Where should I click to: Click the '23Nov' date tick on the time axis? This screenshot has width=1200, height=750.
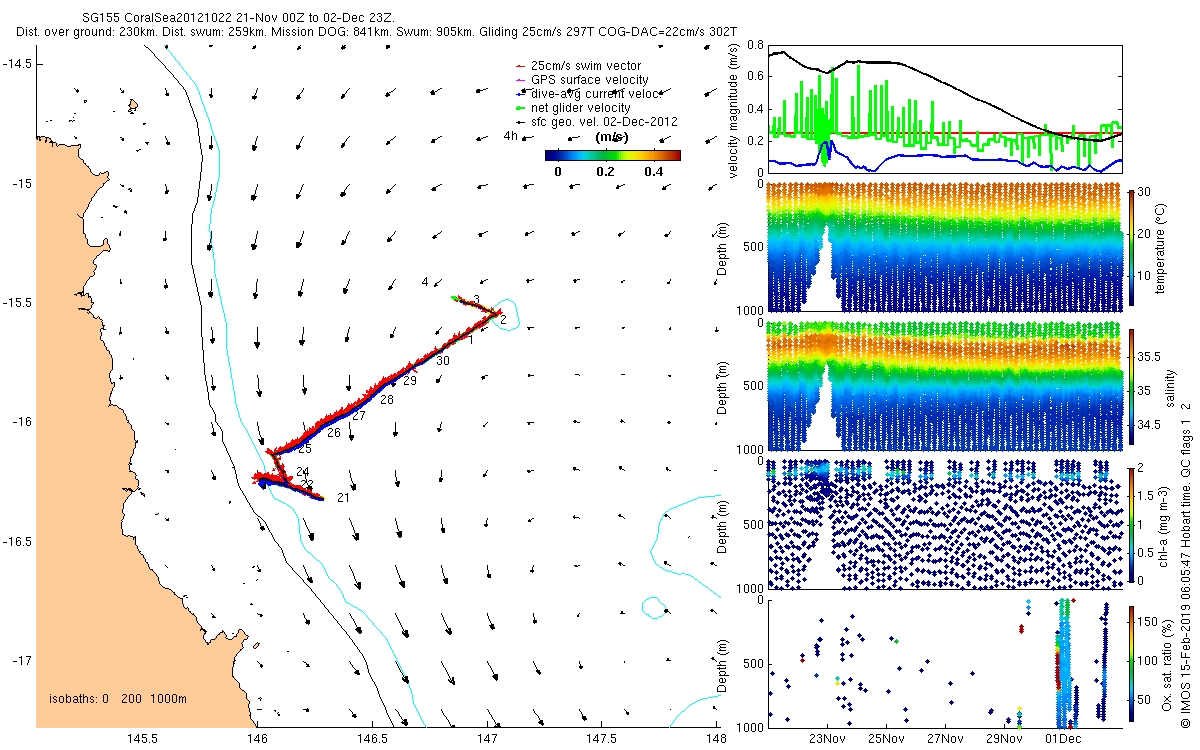pyautogui.click(x=826, y=739)
